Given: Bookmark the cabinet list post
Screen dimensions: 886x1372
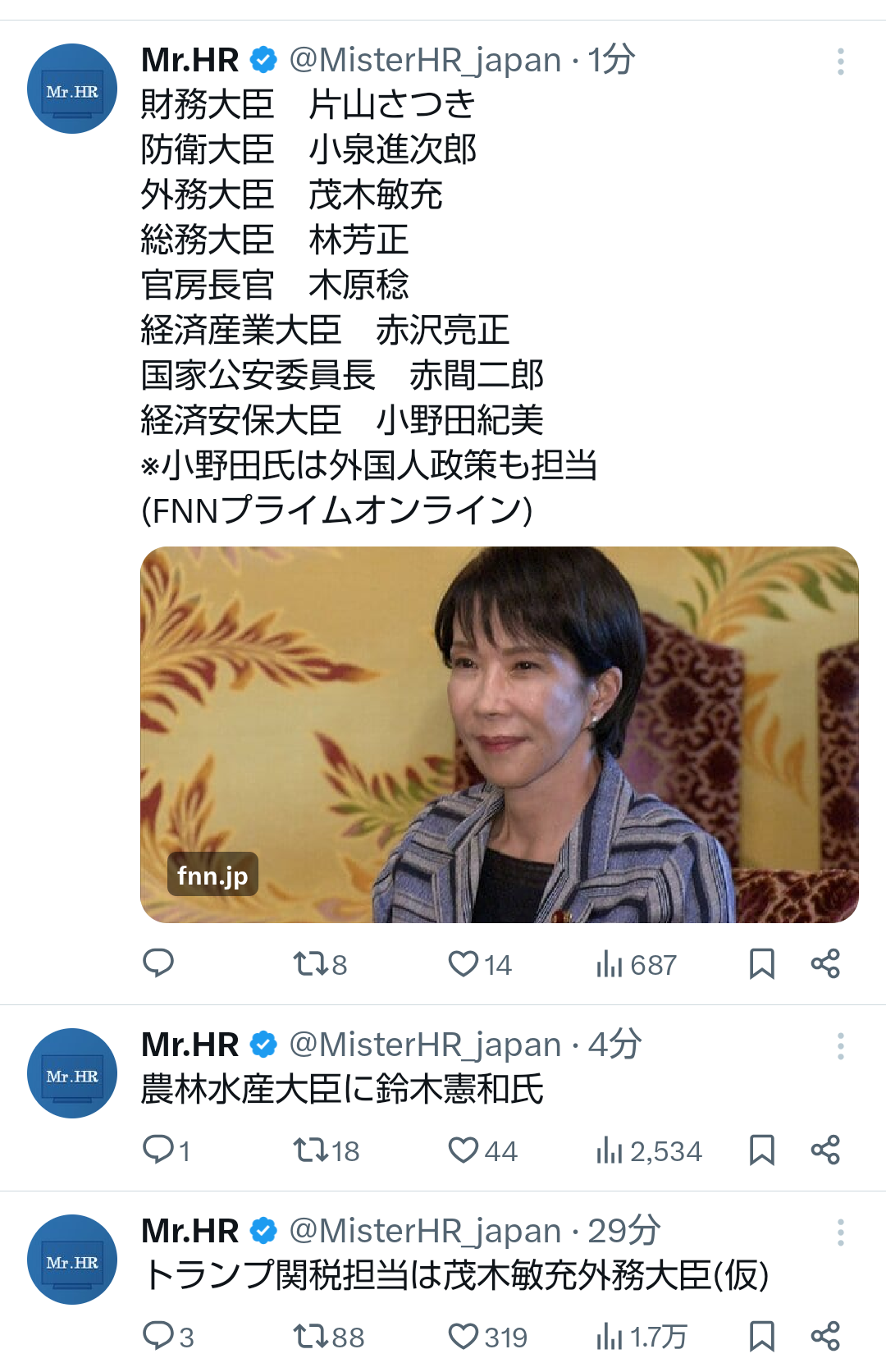Looking at the screenshot, I should coord(762,963).
